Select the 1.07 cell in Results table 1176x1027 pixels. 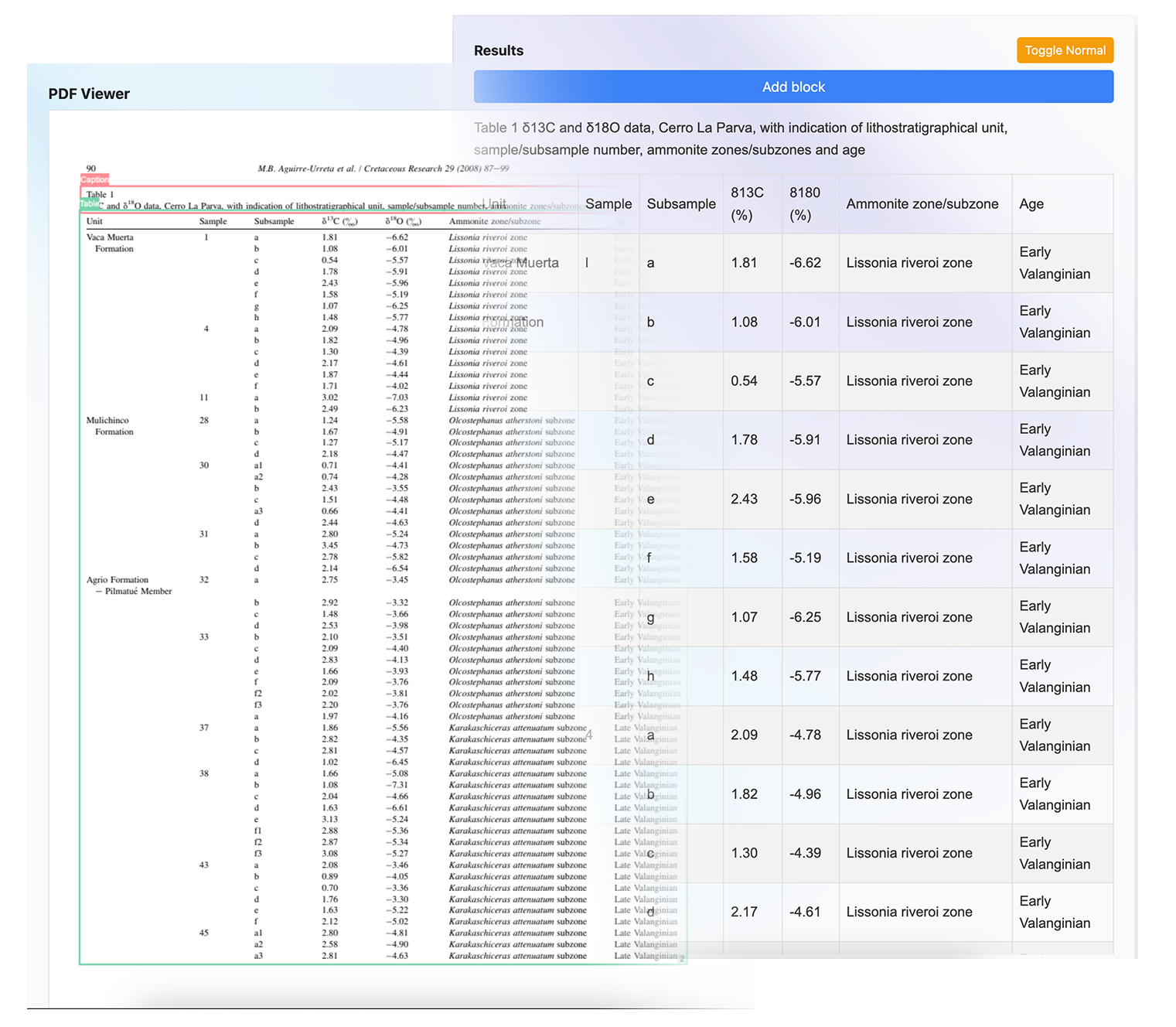752,617
